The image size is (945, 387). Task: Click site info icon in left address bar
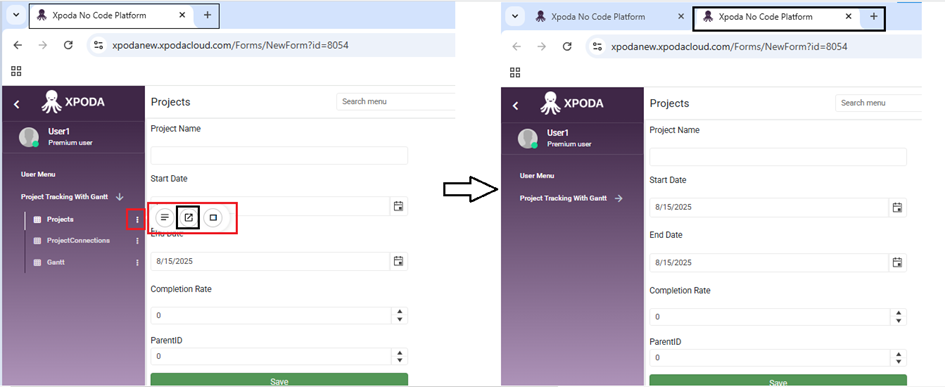[99, 45]
